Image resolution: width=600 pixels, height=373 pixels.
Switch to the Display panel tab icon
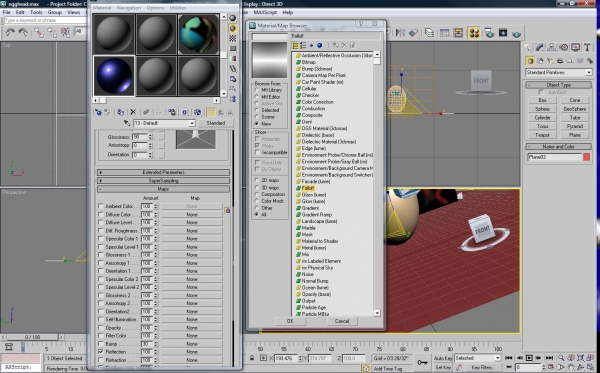[575, 47]
